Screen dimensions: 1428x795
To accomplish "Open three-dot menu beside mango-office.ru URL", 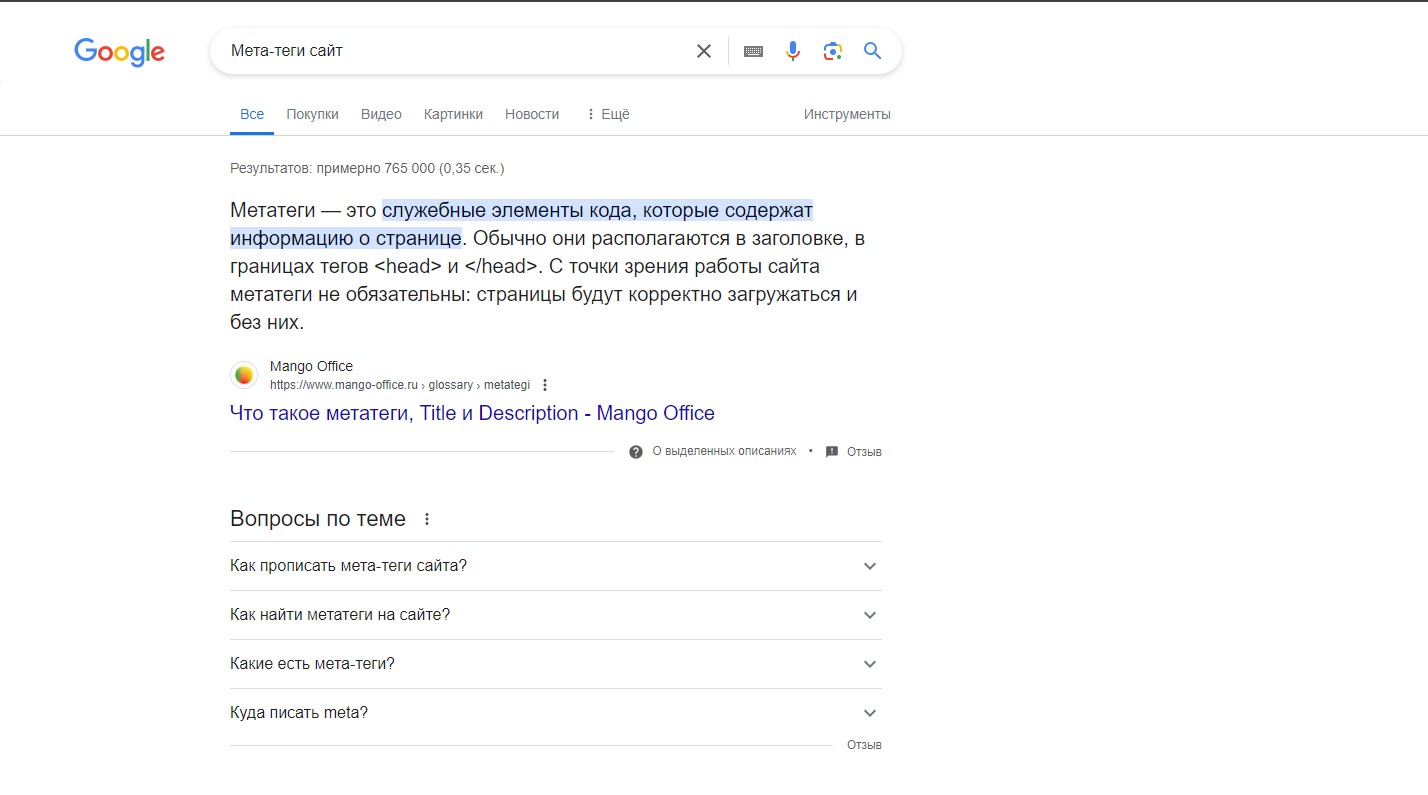I will click(x=545, y=385).
